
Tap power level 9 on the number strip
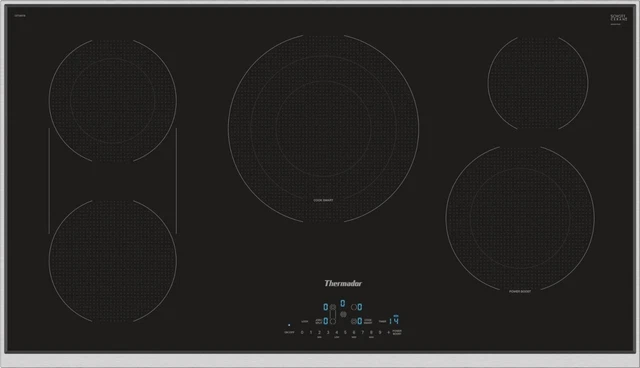point(380,332)
